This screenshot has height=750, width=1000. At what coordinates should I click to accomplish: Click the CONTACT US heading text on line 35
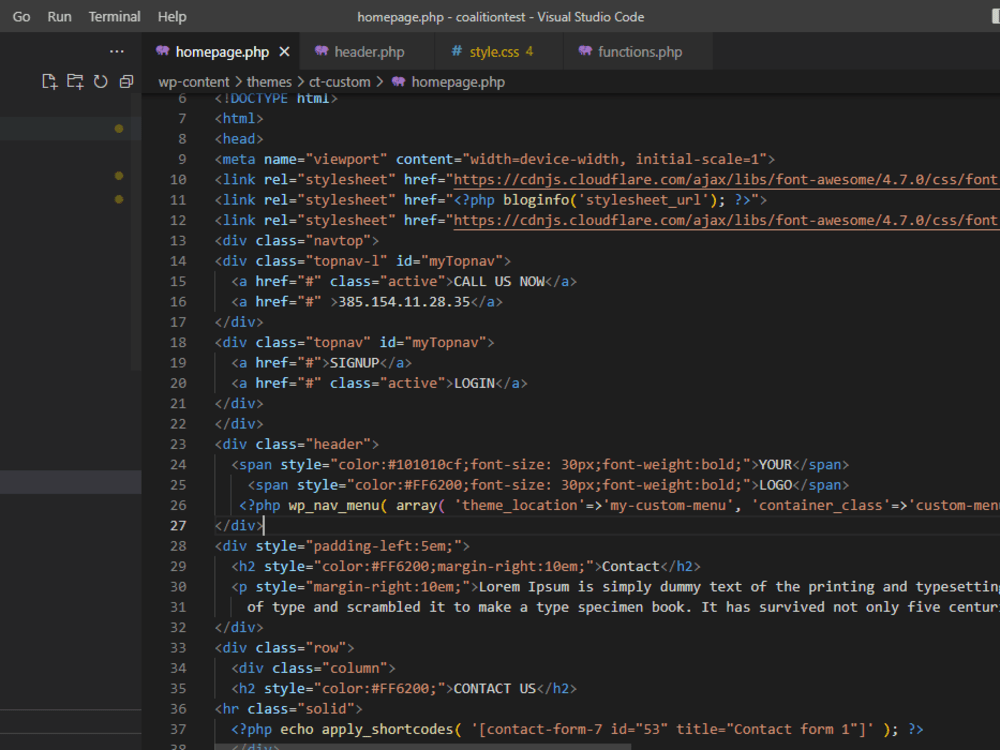point(494,688)
